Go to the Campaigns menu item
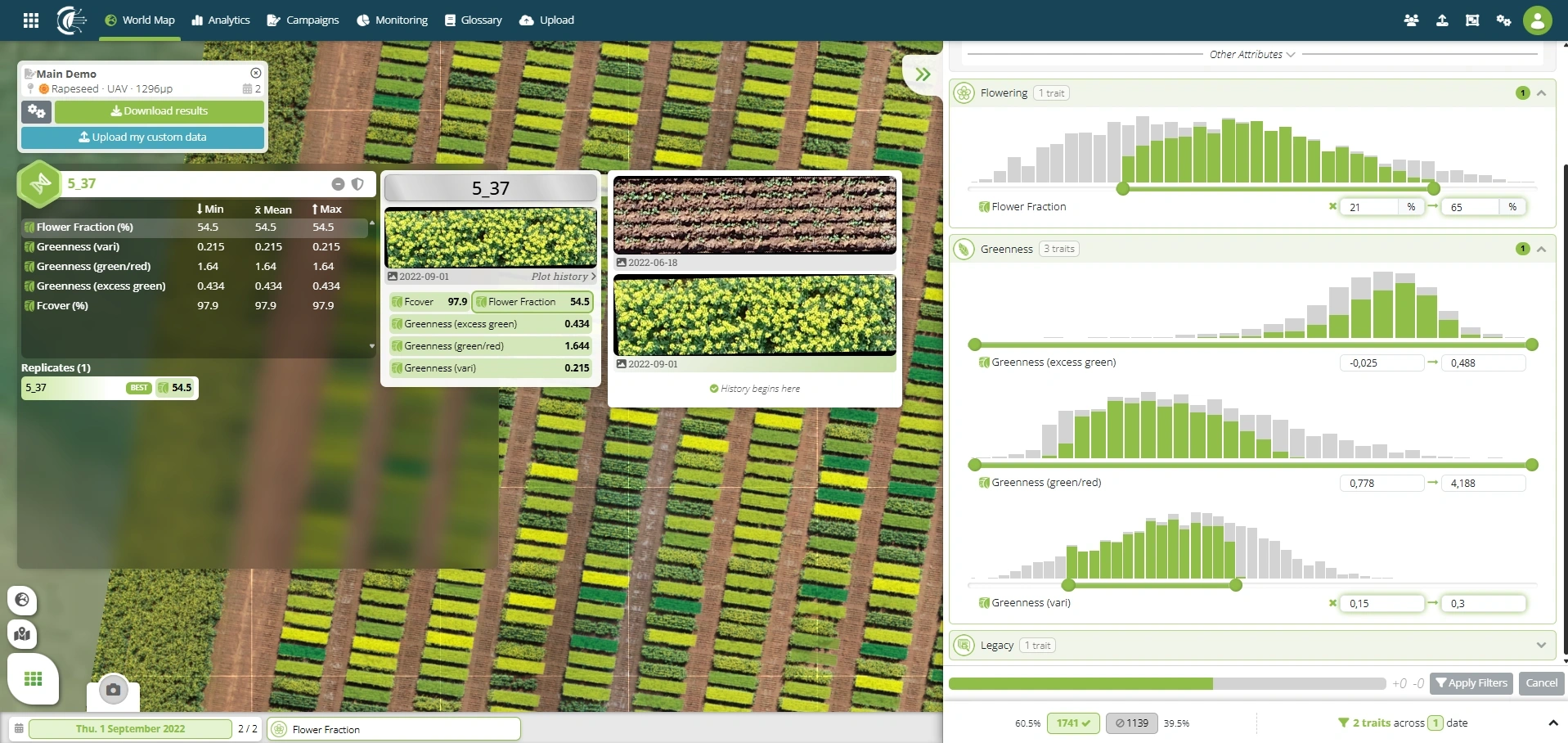Screen dimensions: 1568x743 pos(303,20)
